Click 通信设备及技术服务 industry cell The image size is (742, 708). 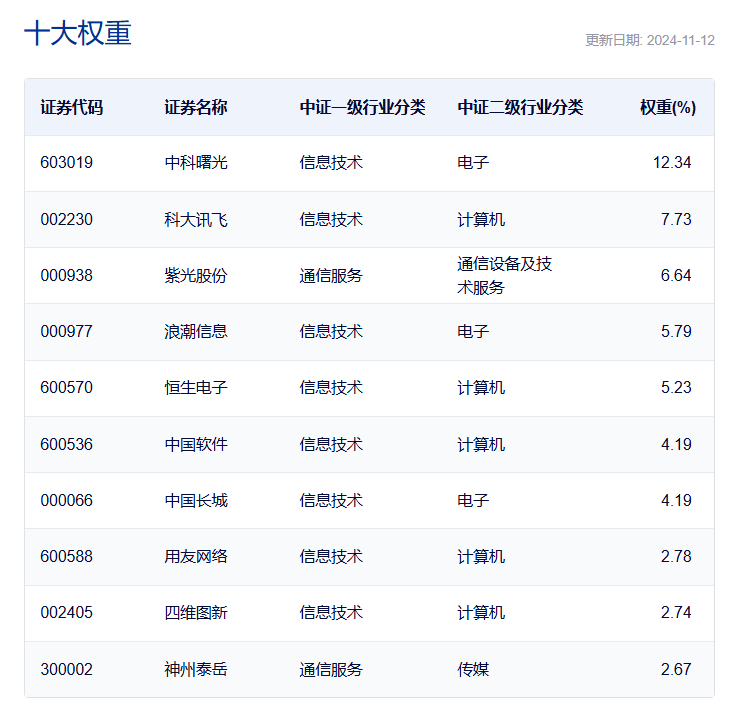[504, 275]
